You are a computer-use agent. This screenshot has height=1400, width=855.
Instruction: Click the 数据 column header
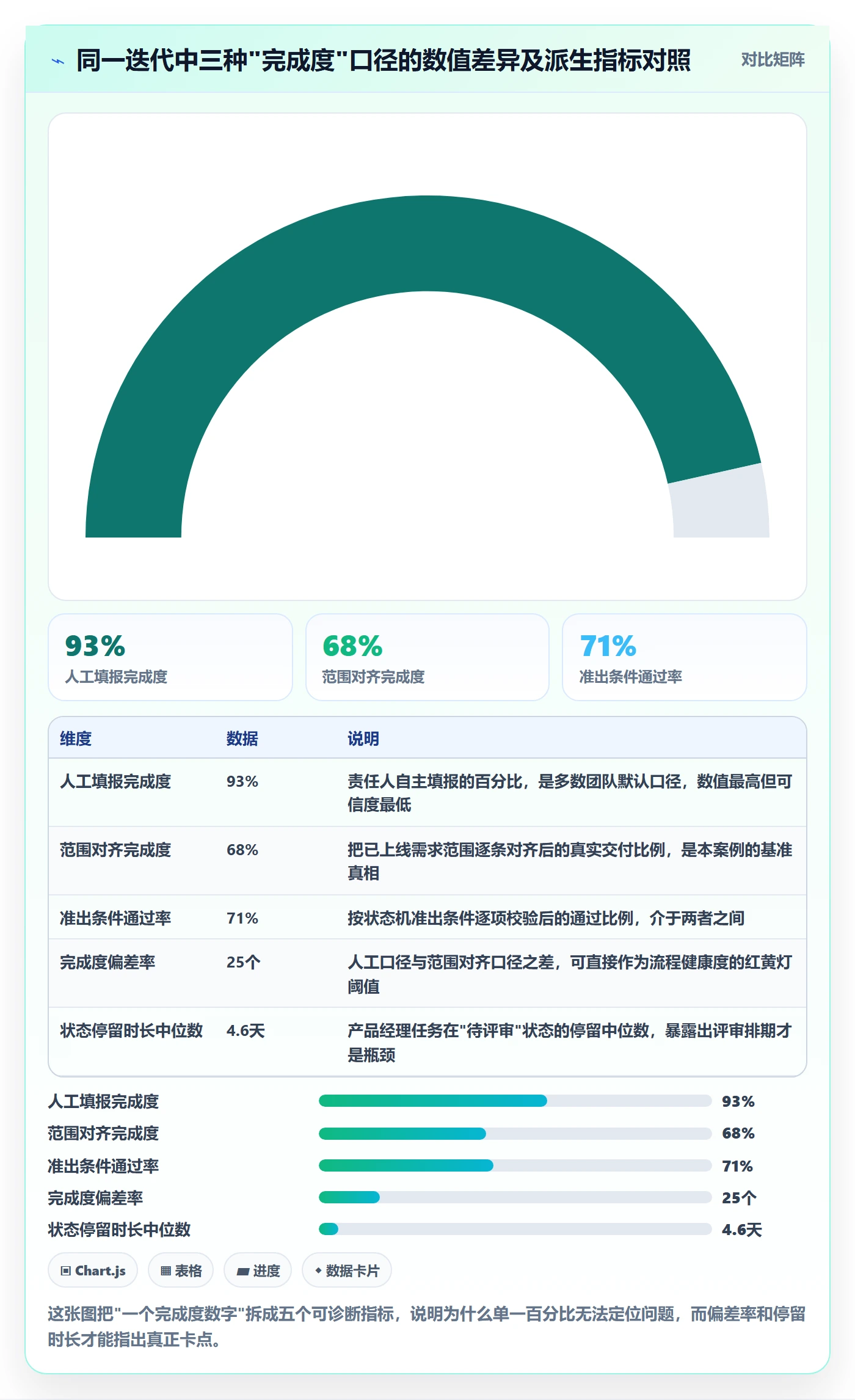[x=242, y=738]
